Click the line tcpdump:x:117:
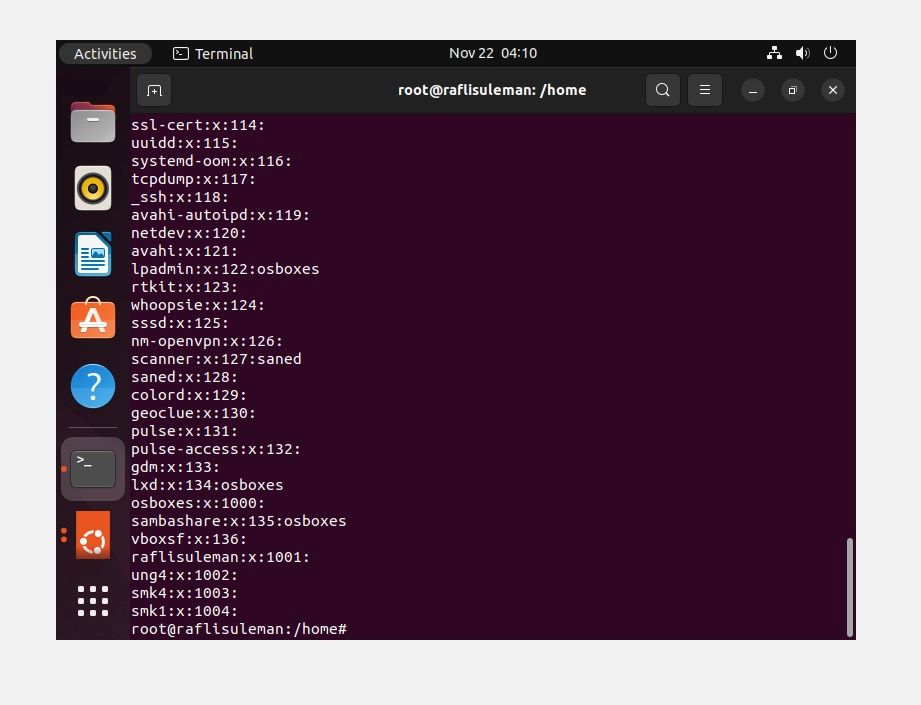The height and width of the screenshot is (705, 921). [x=193, y=179]
